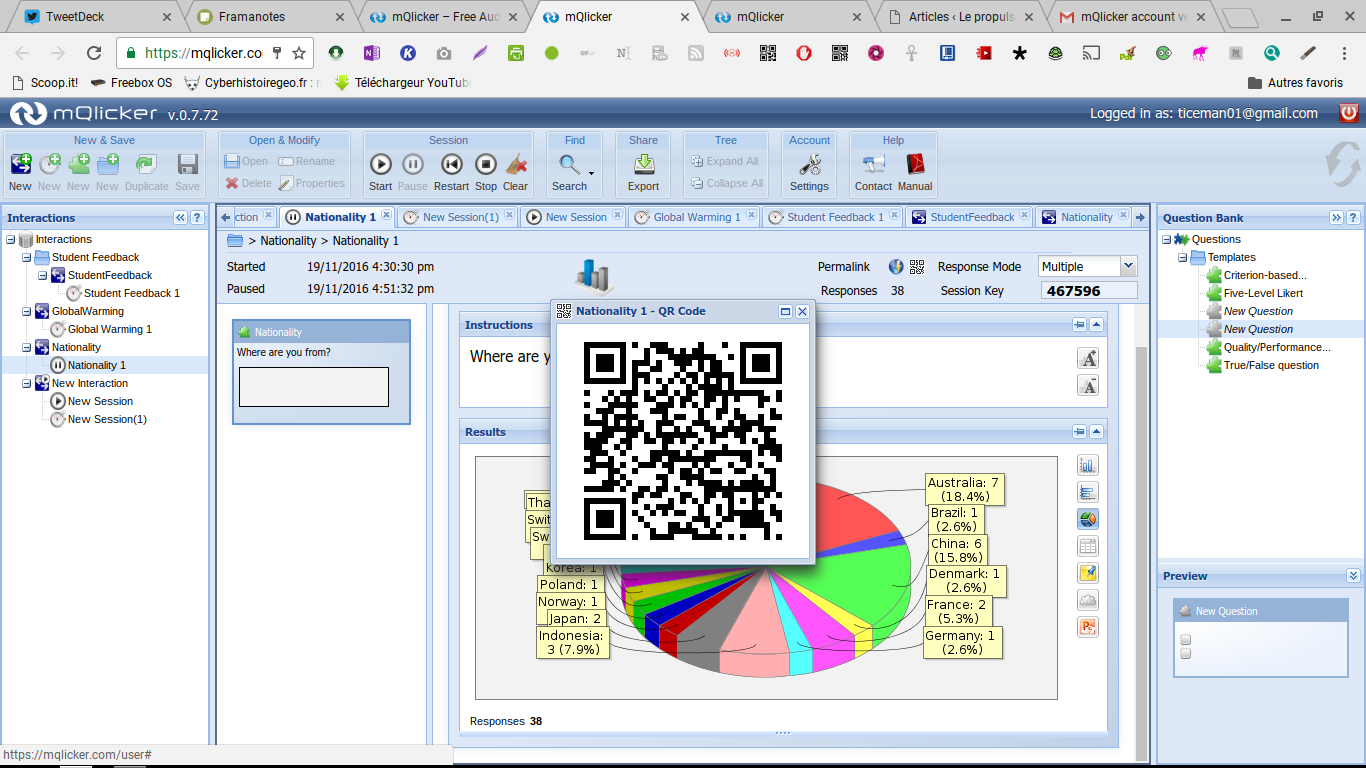Export results to PowerPoint icon
The width and height of the screenshot is (1366, 768).
(x=1088, y=627)
